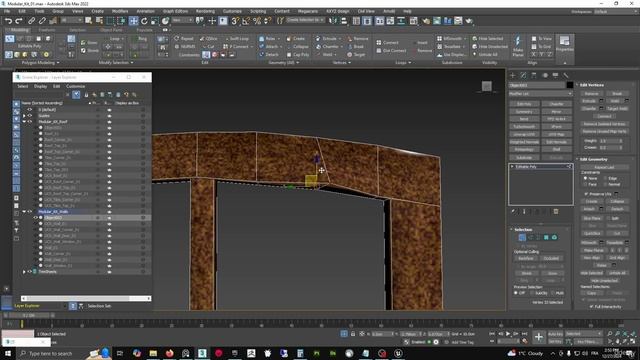Expand the Polygon Modeling ribbon panel

point(40,63)
